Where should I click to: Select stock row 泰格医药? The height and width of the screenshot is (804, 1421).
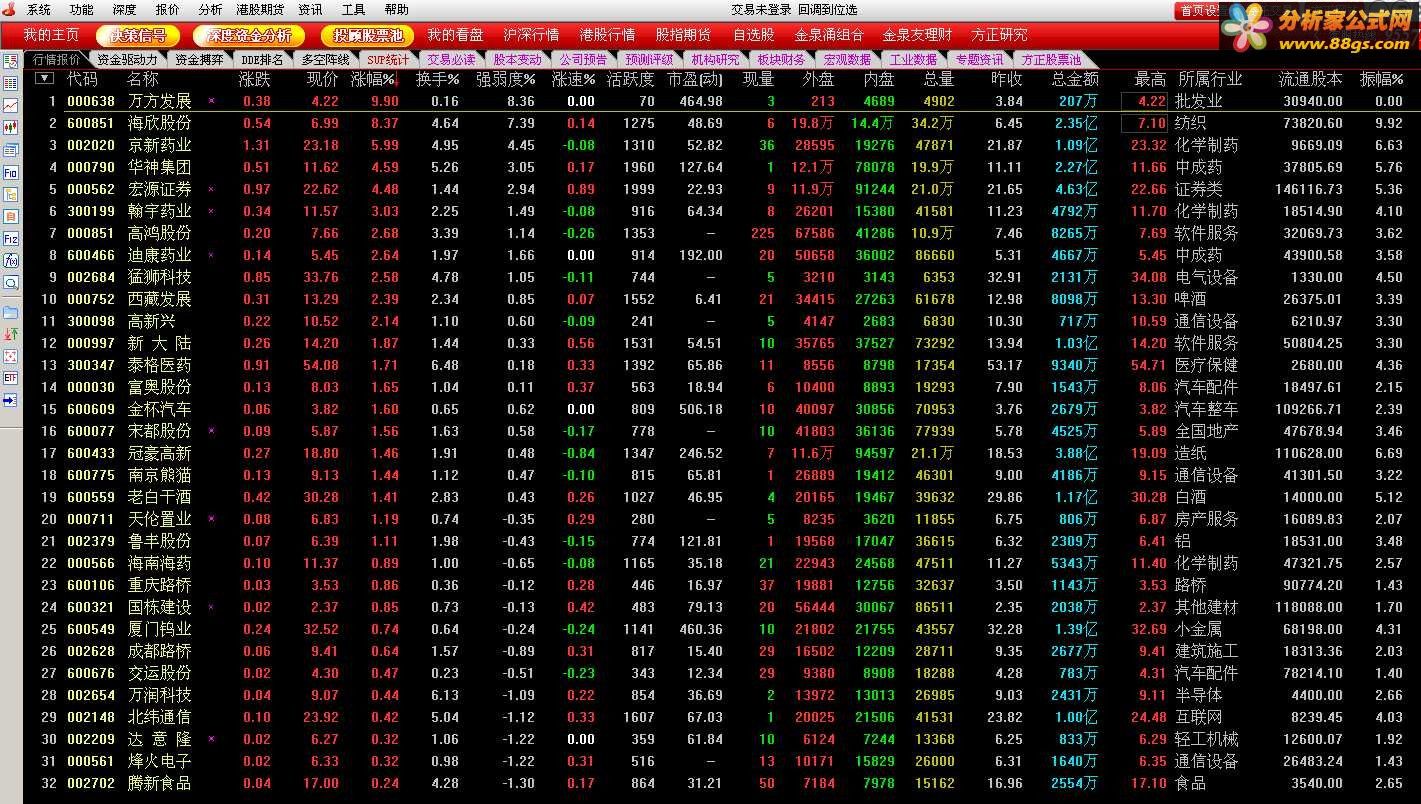tap(721, 365)
